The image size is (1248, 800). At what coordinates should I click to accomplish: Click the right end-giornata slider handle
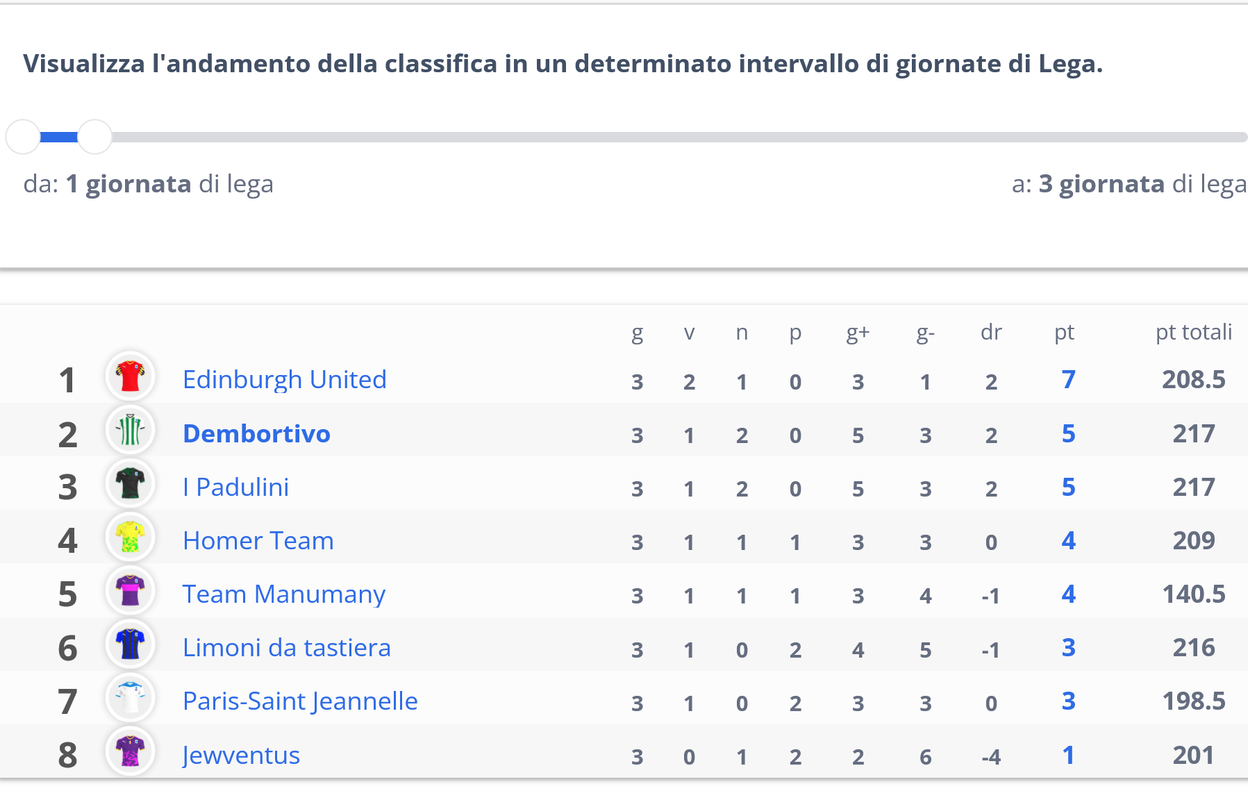coord(94,136)
